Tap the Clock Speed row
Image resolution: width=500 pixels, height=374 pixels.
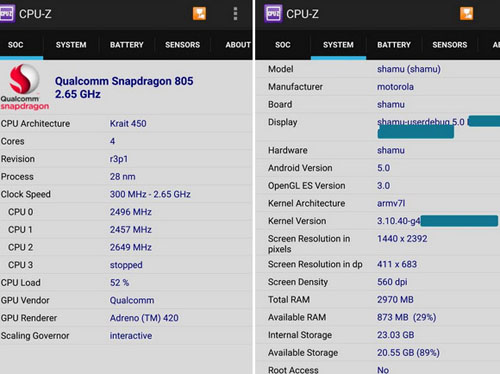[126, 194]
